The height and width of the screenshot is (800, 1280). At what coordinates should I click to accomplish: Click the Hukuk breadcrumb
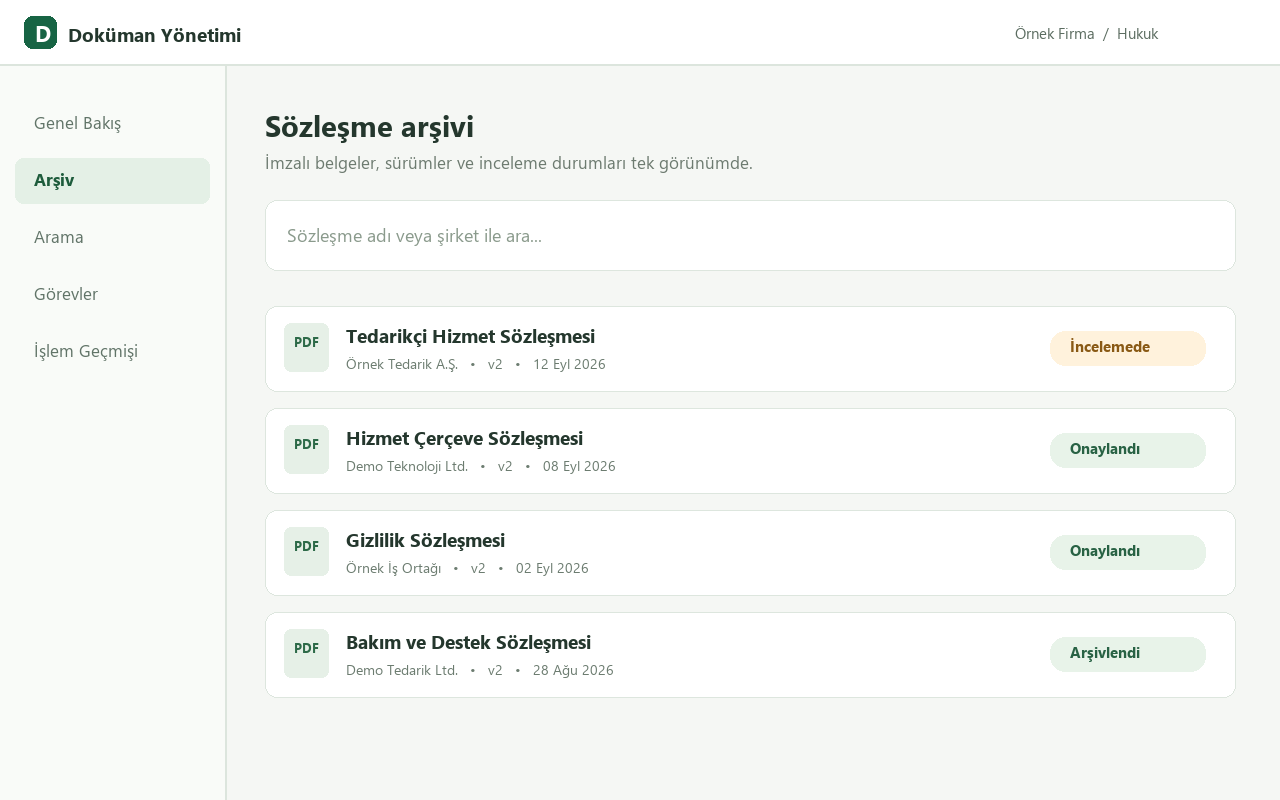click(1137, 34)
